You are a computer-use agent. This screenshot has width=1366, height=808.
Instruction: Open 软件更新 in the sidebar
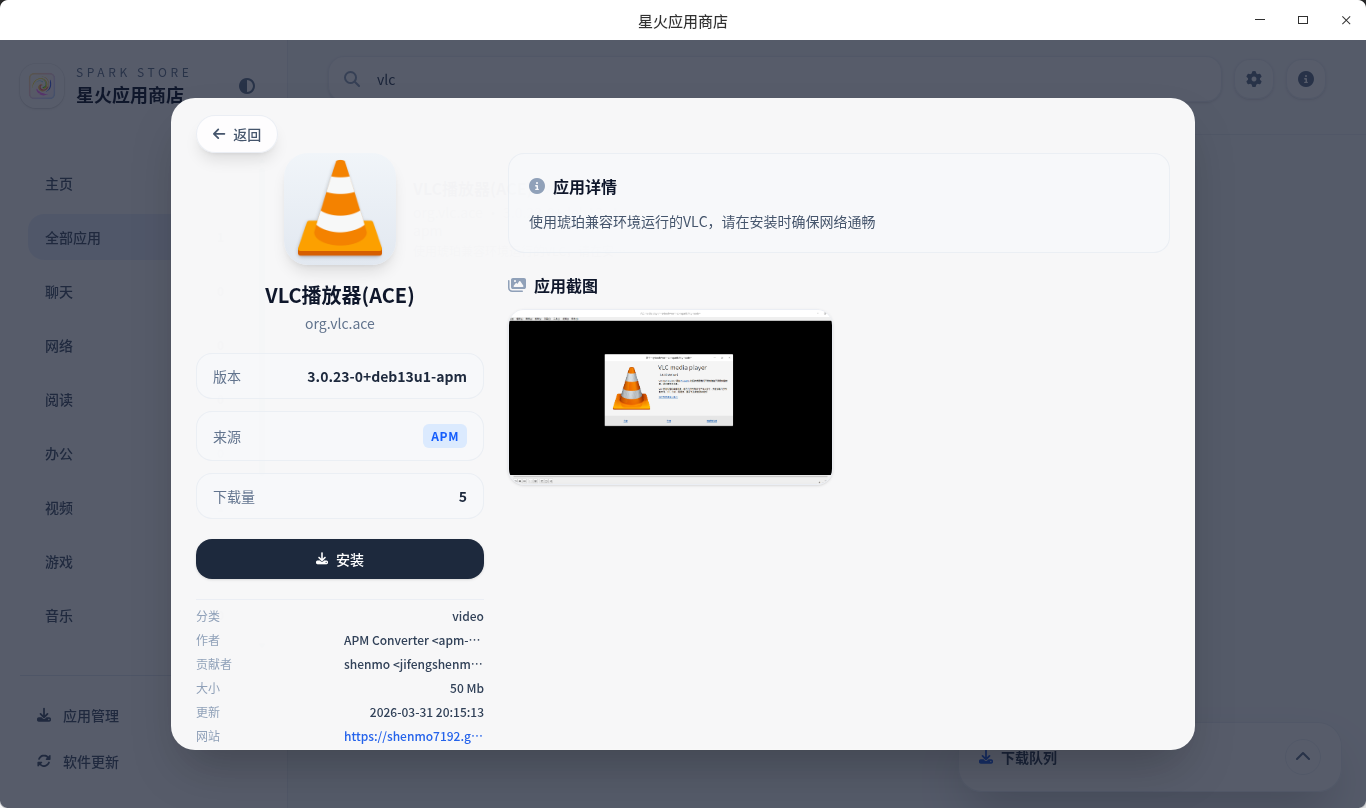[91, 762]
